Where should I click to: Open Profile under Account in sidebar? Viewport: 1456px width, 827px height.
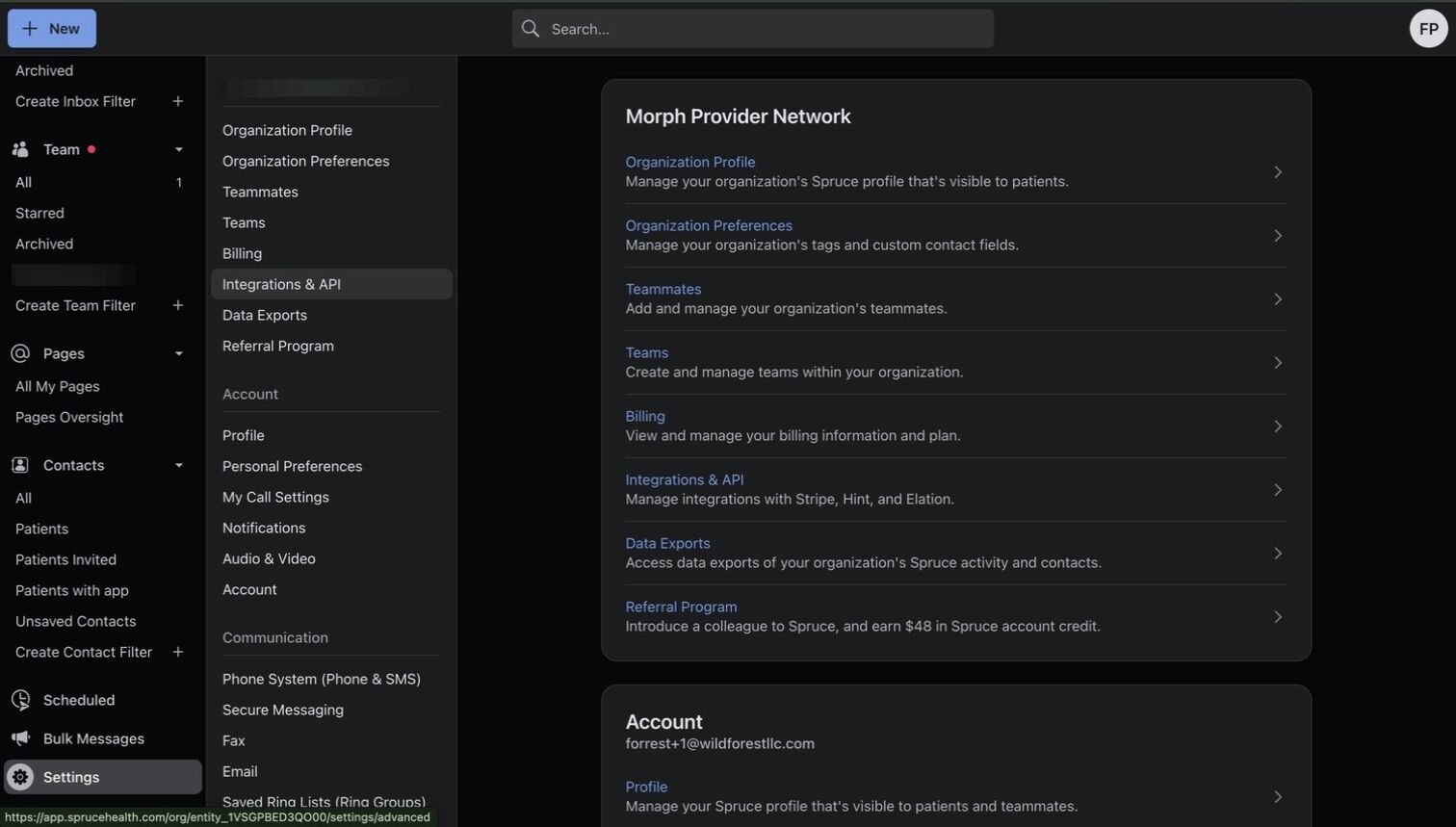tap(244, 435)
